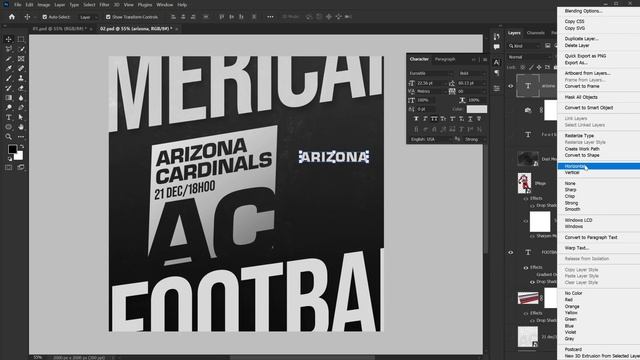Choose Duplicate Layer in context menu

(x=582, y=39)
